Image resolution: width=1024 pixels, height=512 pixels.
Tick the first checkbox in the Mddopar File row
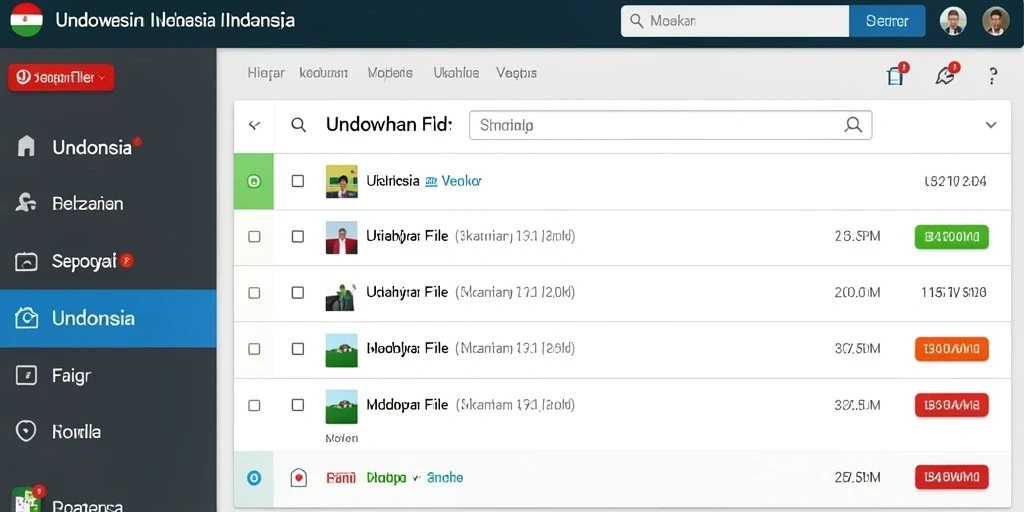coord(254,406)
